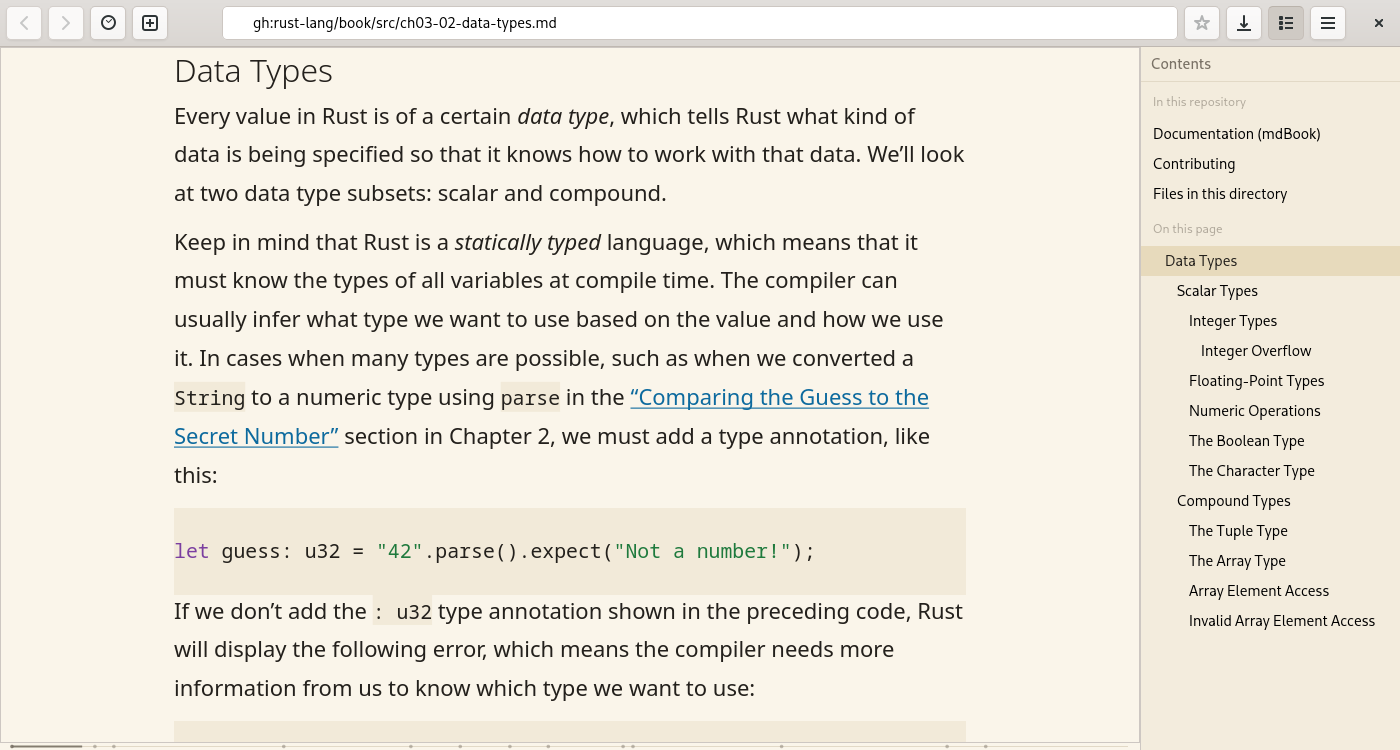Click the "On this page" label
Image resolution: width=1400 pixels, height=750 pixels.
click(1187, 229)
